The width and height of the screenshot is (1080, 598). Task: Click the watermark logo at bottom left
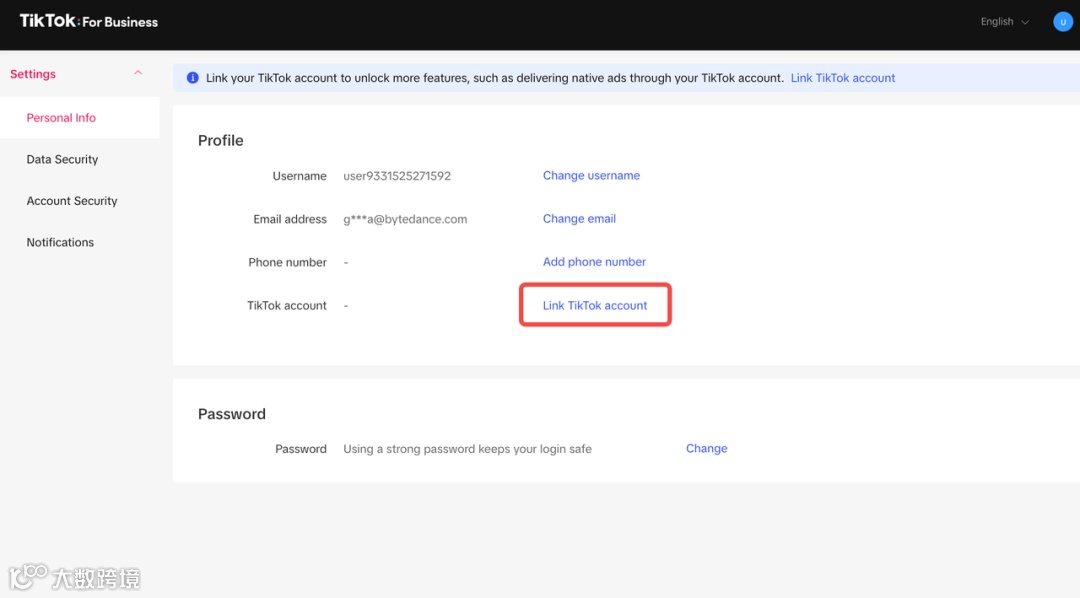tap(74, 577)
